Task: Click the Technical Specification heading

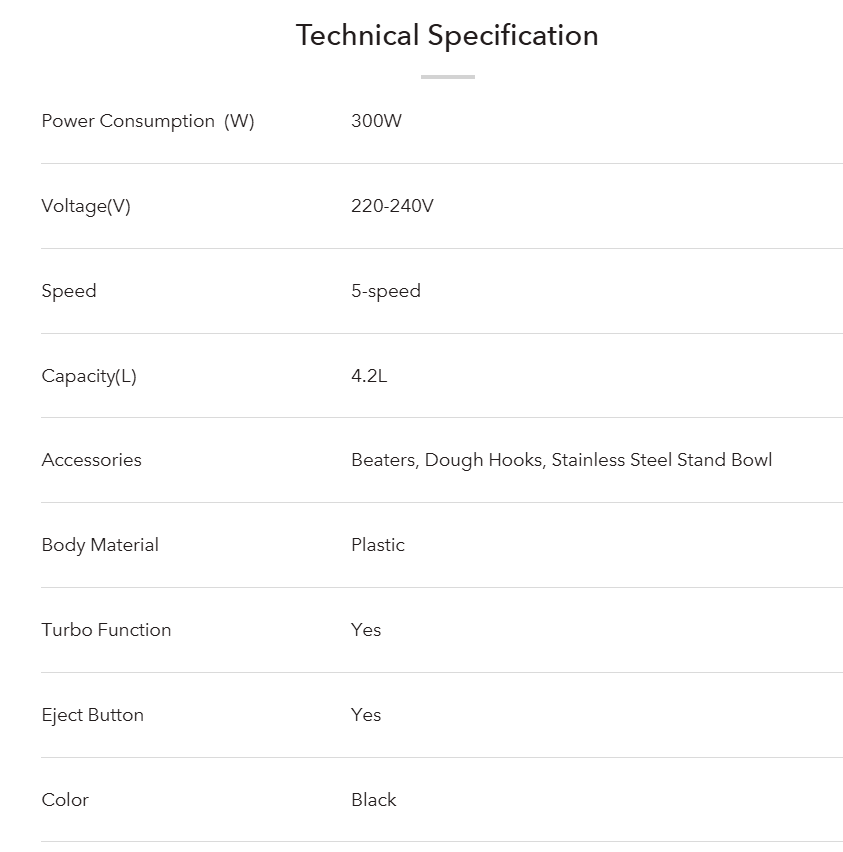Action: point(447,36)
